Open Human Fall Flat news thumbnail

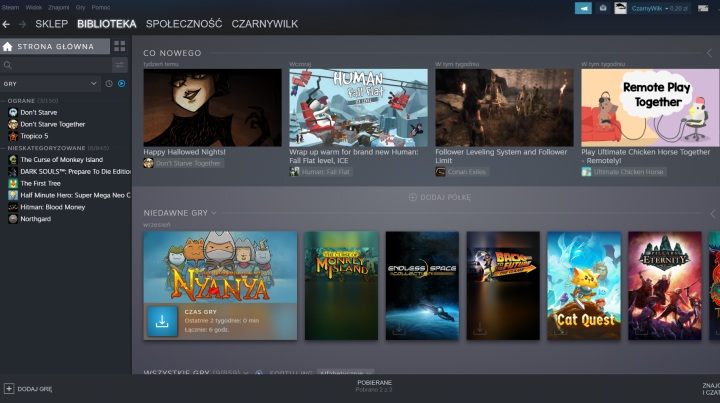point(358,107)
